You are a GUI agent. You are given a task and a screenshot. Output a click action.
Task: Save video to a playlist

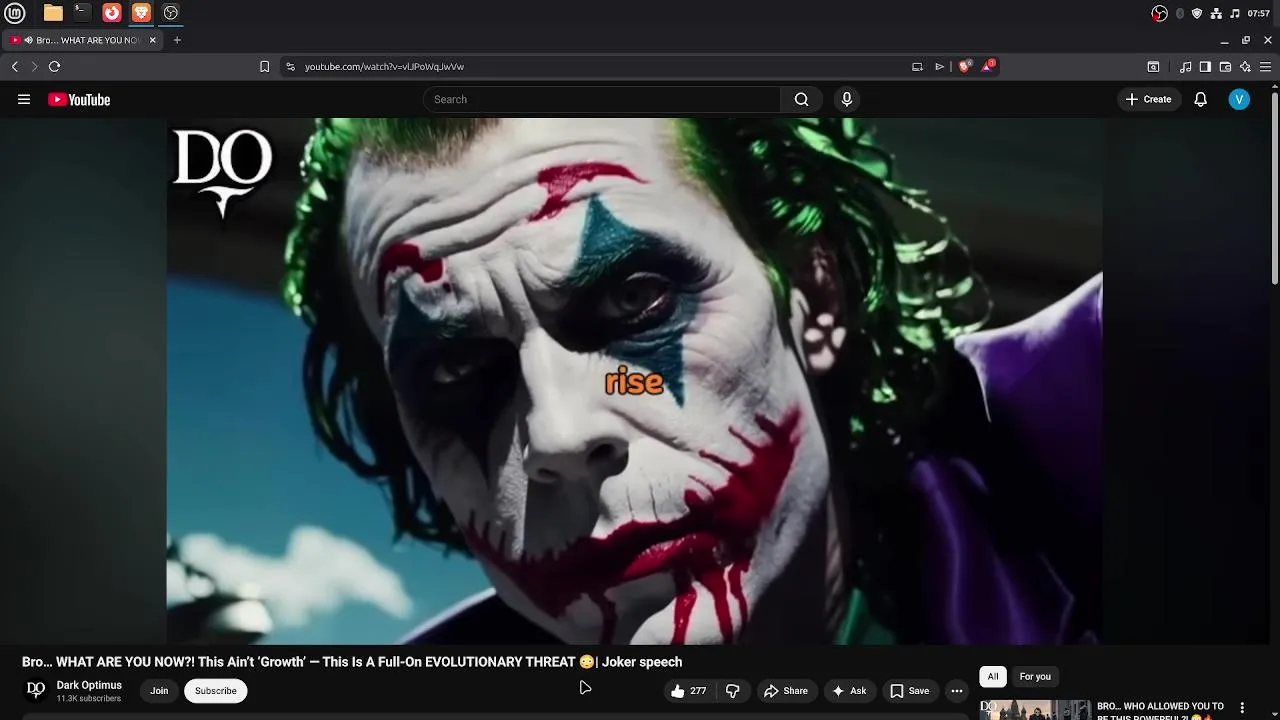tap(910, 691)
